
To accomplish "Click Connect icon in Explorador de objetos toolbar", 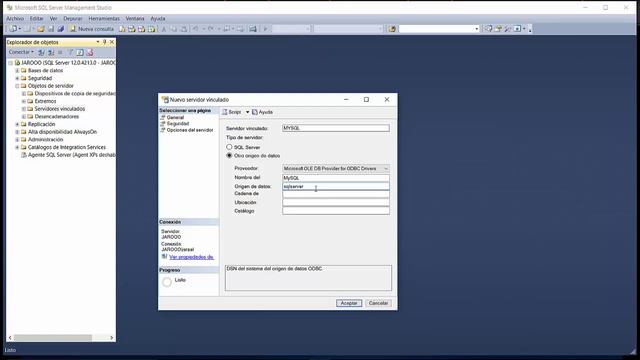I will pyautogui.click(x=41, y=52).
